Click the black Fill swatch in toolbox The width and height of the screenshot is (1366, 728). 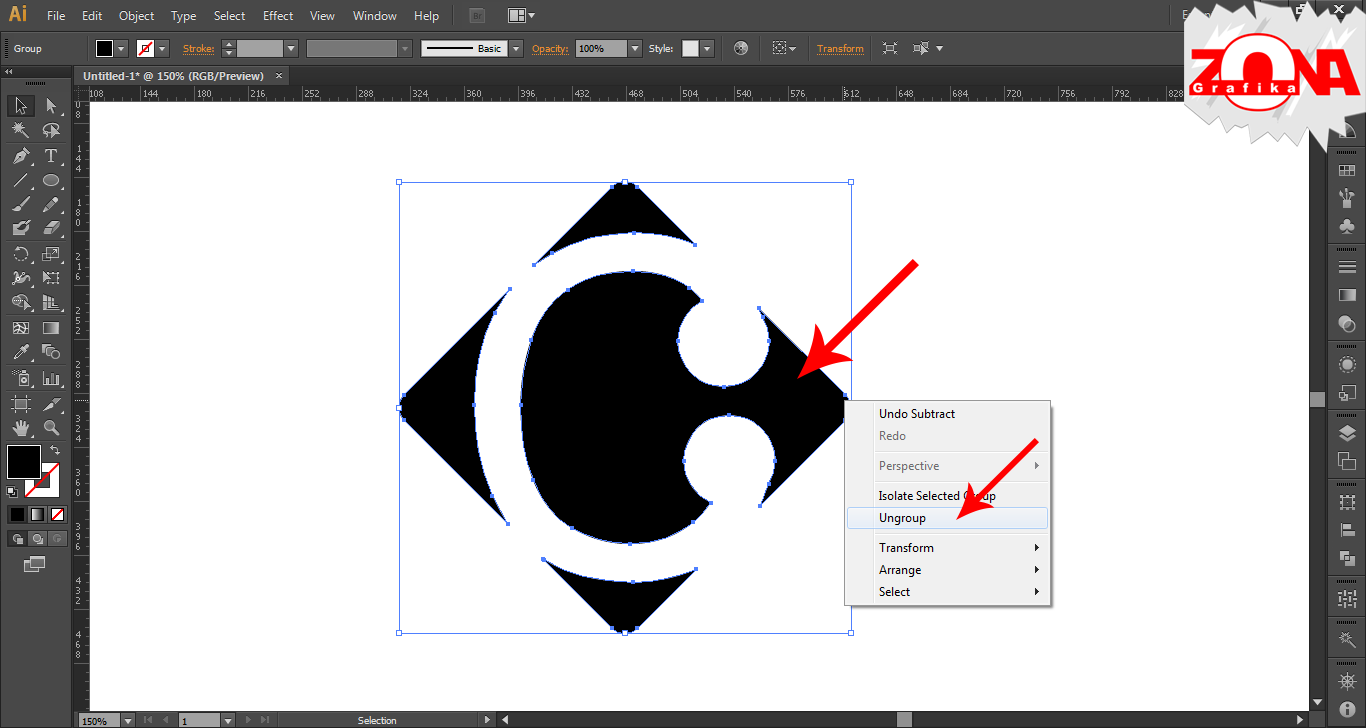coord(24,462)
